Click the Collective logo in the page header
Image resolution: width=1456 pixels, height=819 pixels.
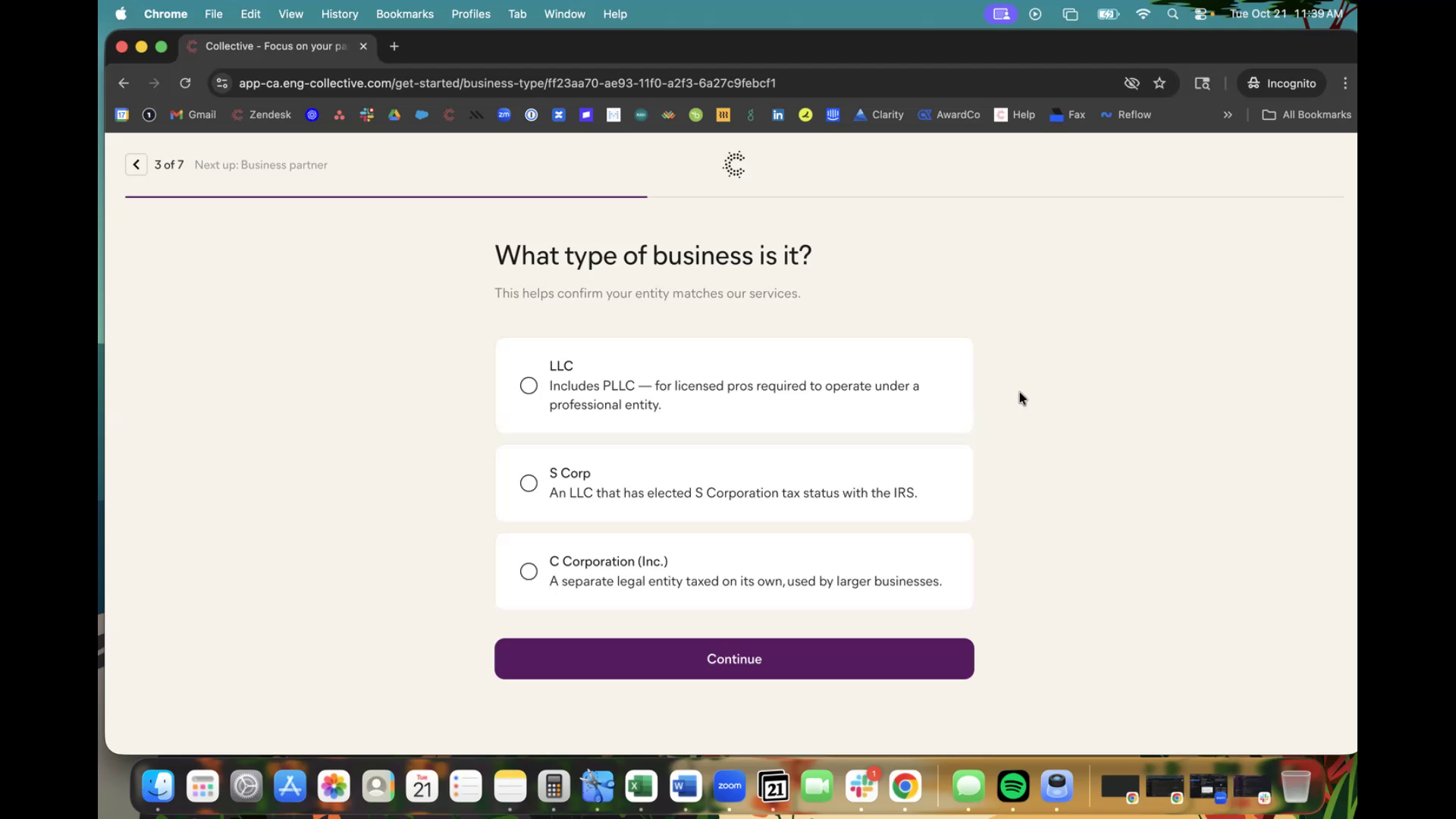(x=734, y=165)
